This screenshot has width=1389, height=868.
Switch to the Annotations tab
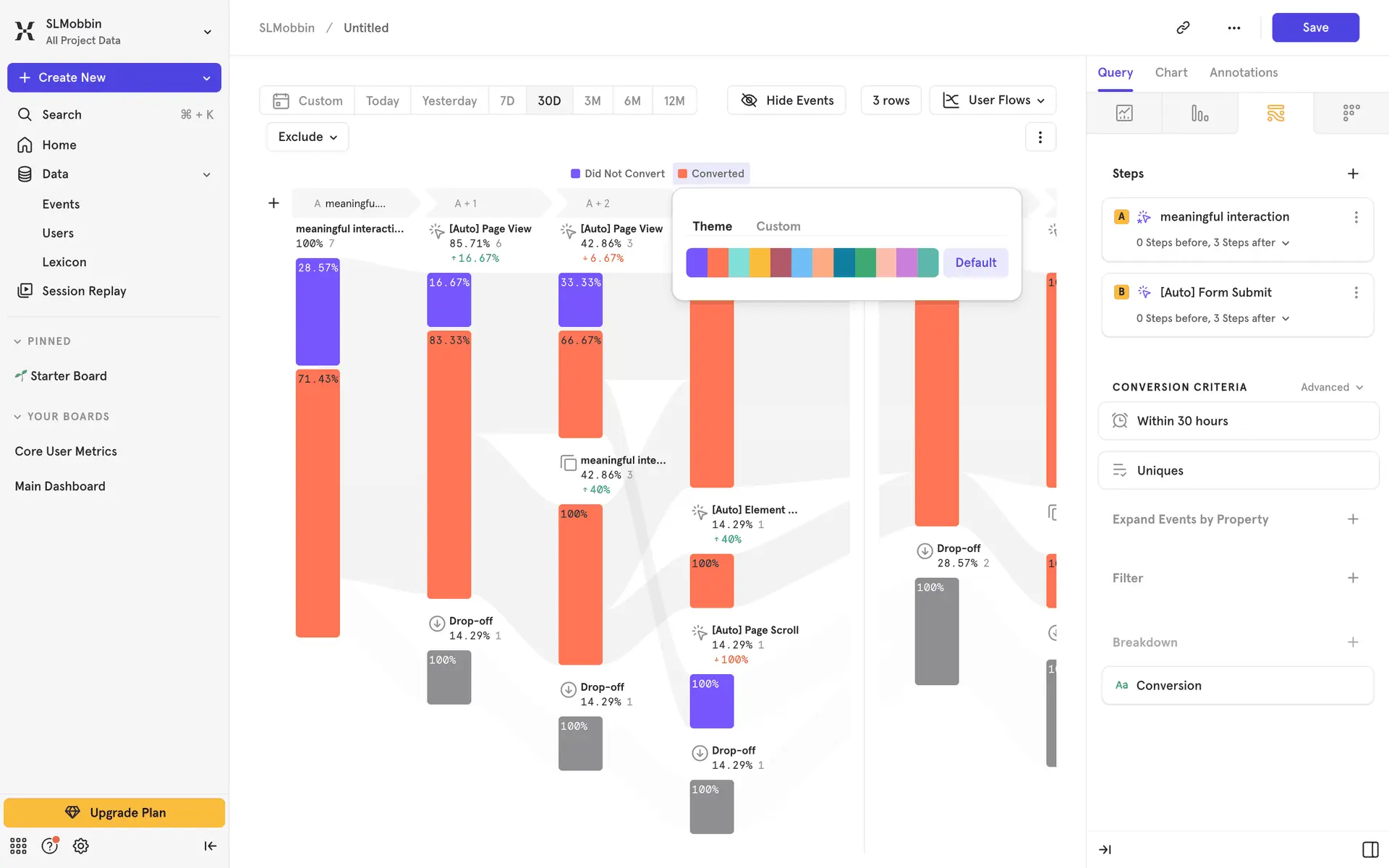click(1243, 72)
